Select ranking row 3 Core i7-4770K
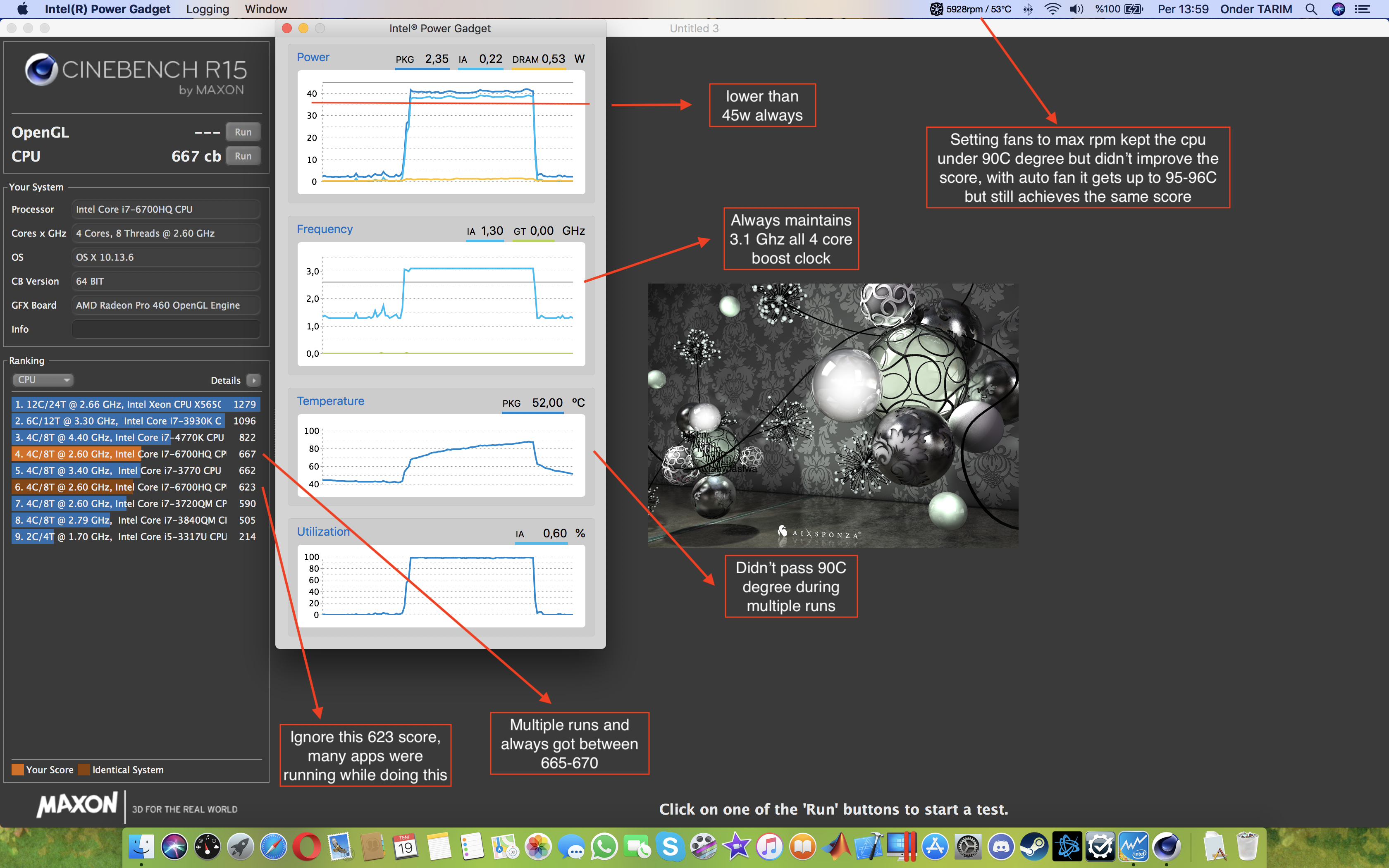This screenshot has width=1389, height=868. point(136,437)
